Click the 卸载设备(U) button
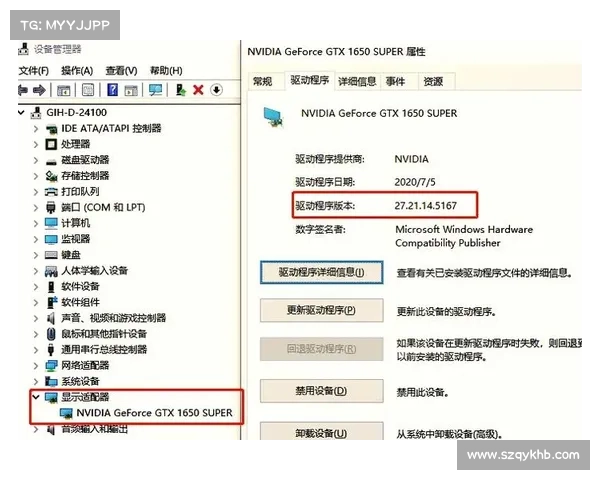600x480 pixels. pos(321,432)
